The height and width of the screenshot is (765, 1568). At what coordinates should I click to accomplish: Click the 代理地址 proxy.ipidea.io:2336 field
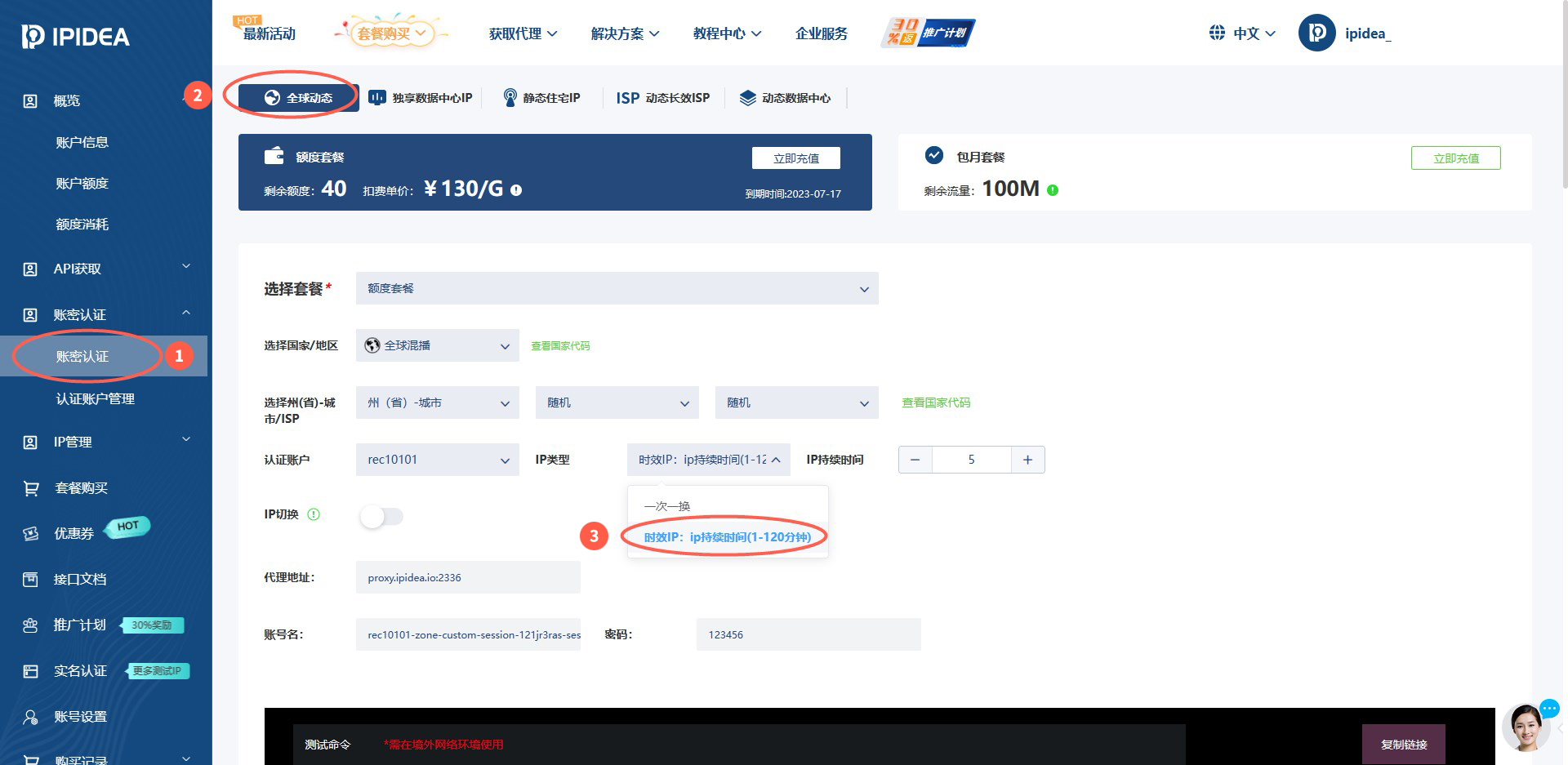click(468, 577)
